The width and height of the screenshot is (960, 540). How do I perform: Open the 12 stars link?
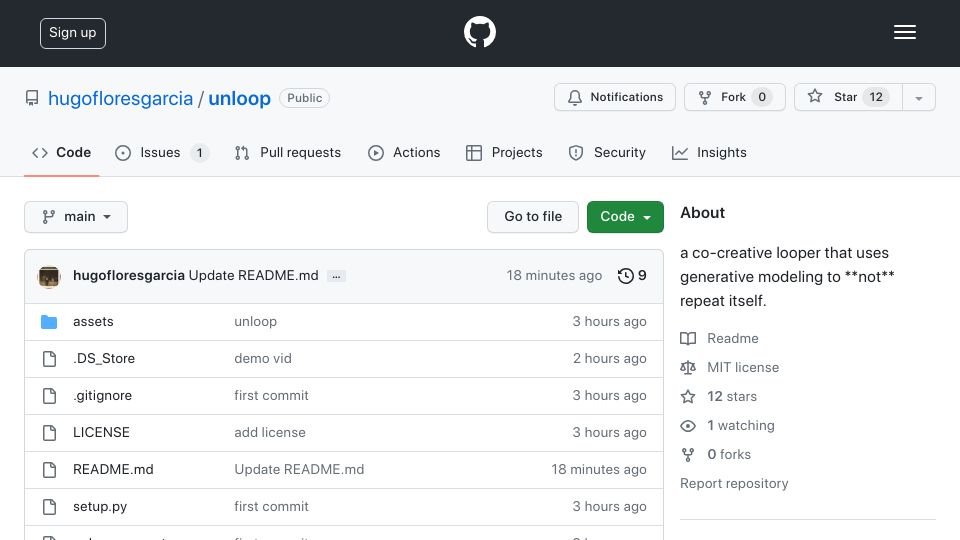[732, 396]
